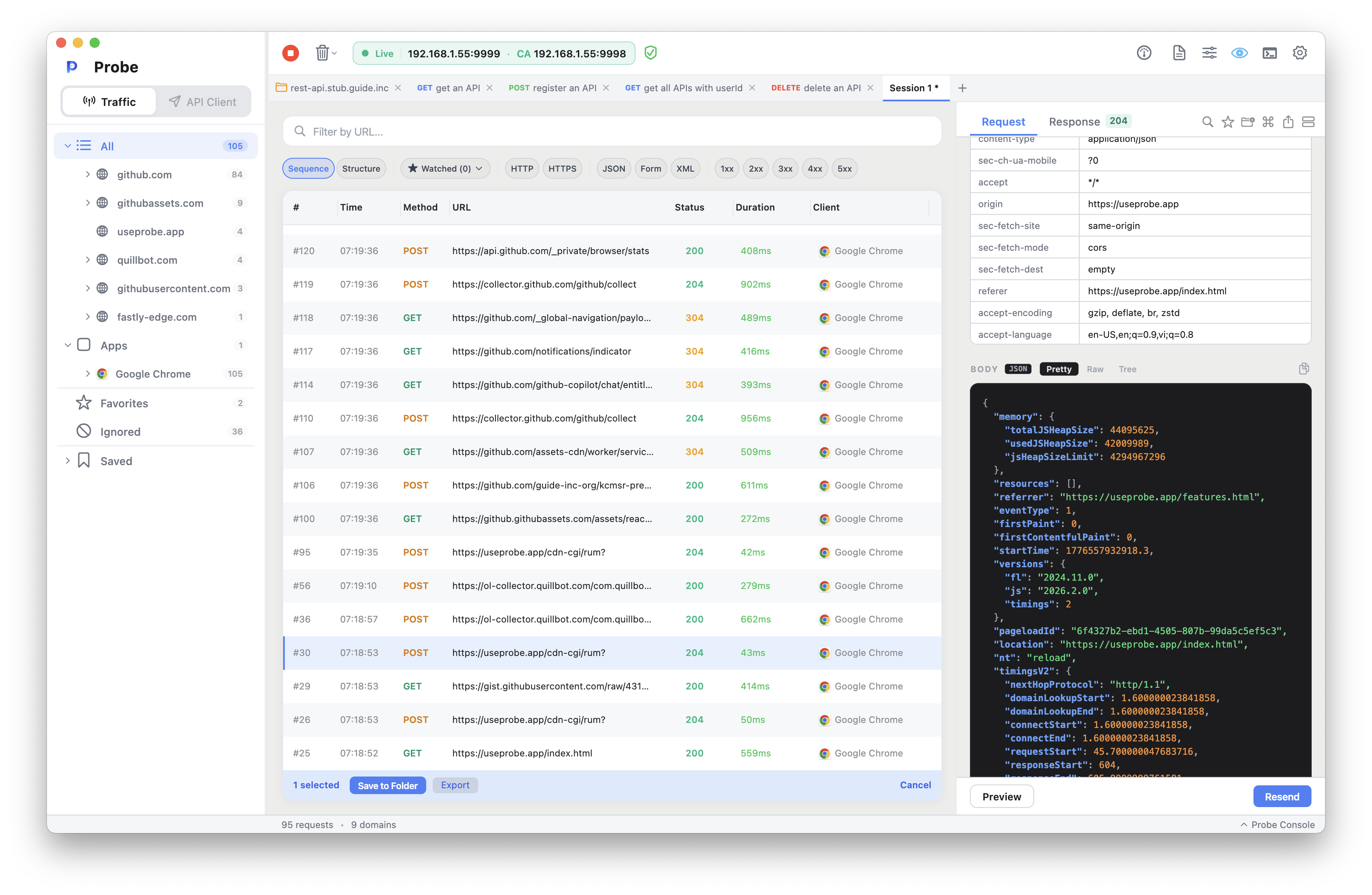Screen dimensions: 1372x895
Task: Close the 'DELETE delete an API' tab
Action: [870, 88]
